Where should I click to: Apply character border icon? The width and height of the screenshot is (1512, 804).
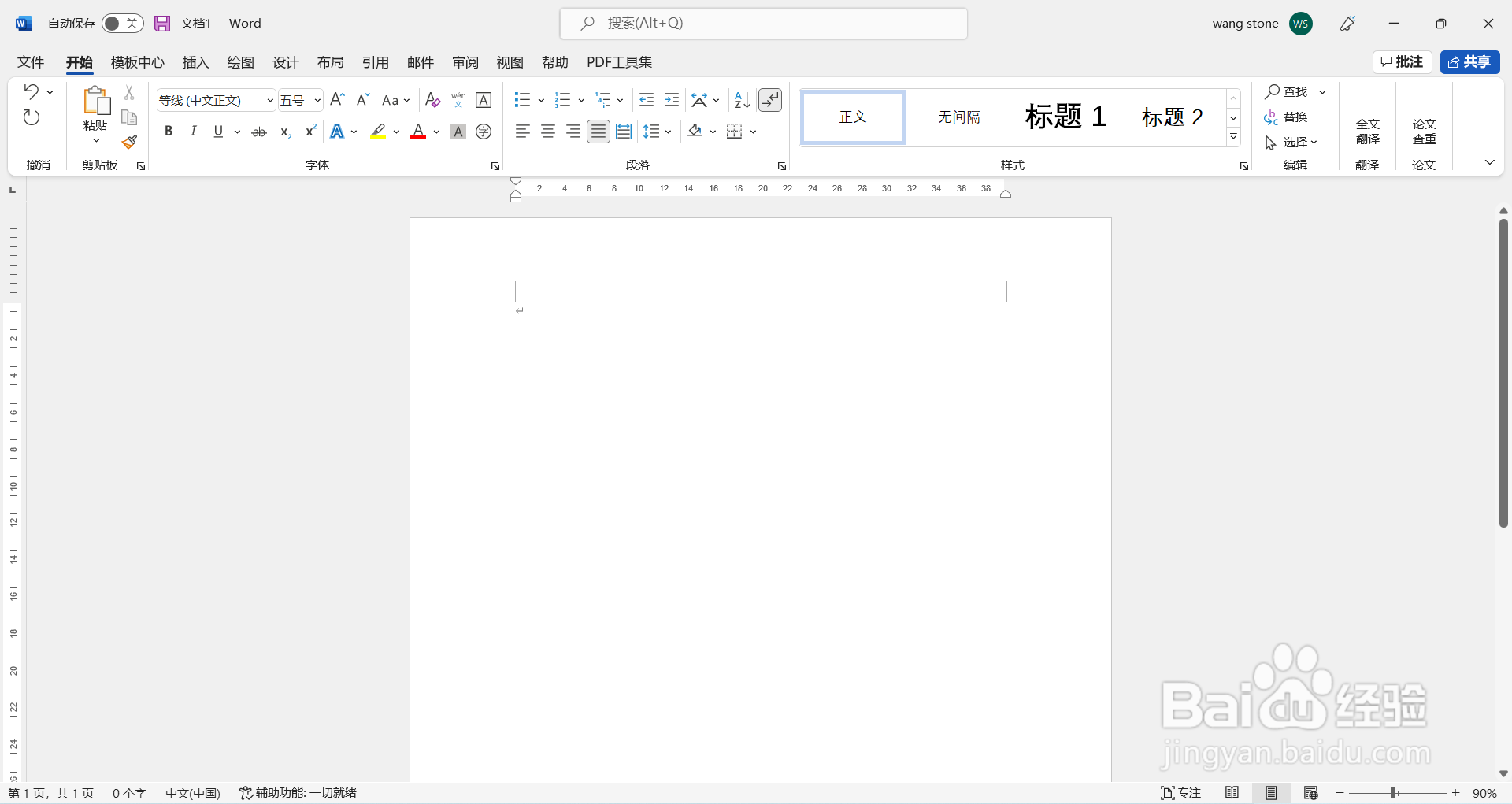click(x=484, y=100)
